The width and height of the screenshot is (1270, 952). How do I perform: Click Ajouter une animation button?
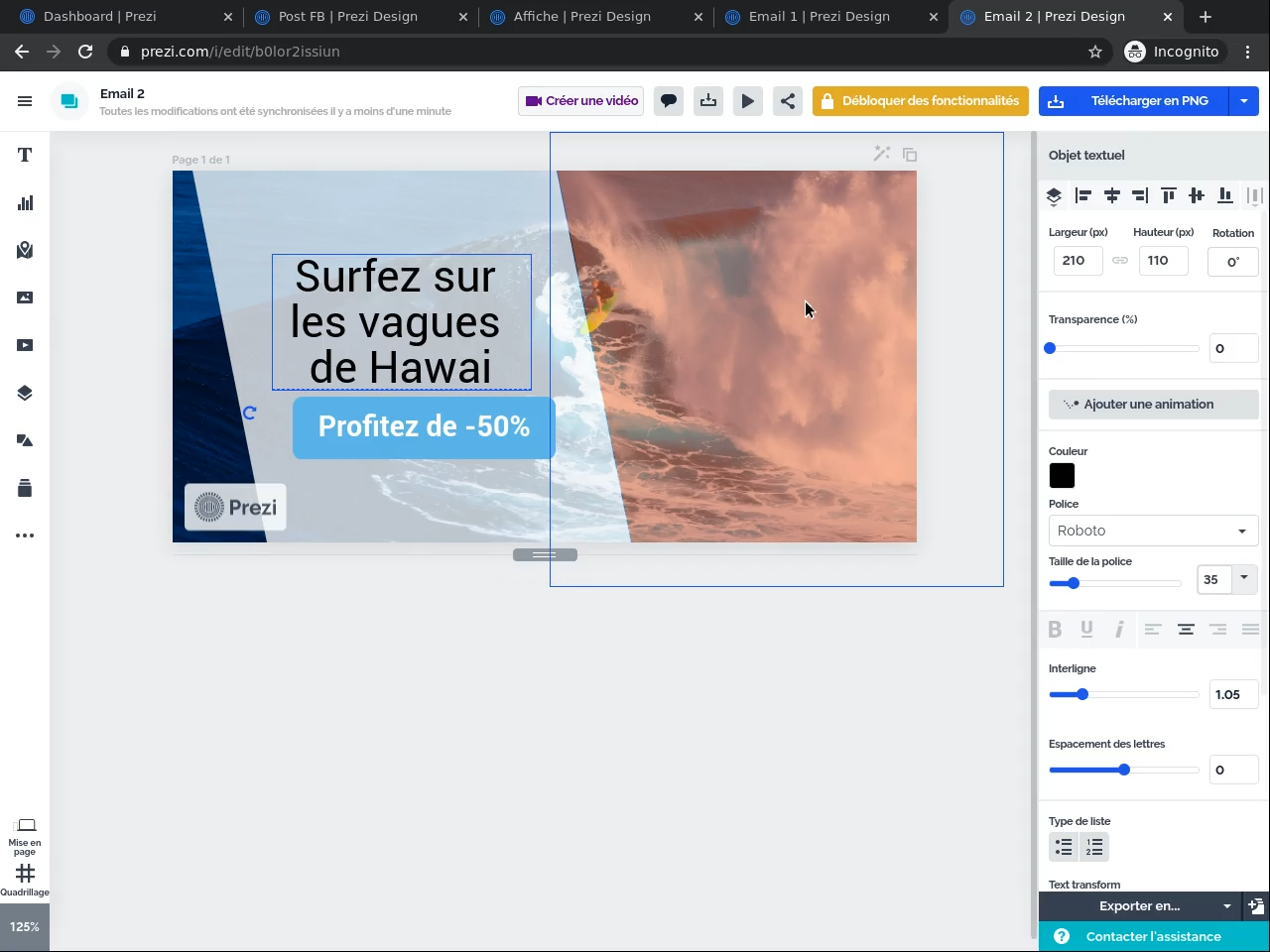(1153, 405)
